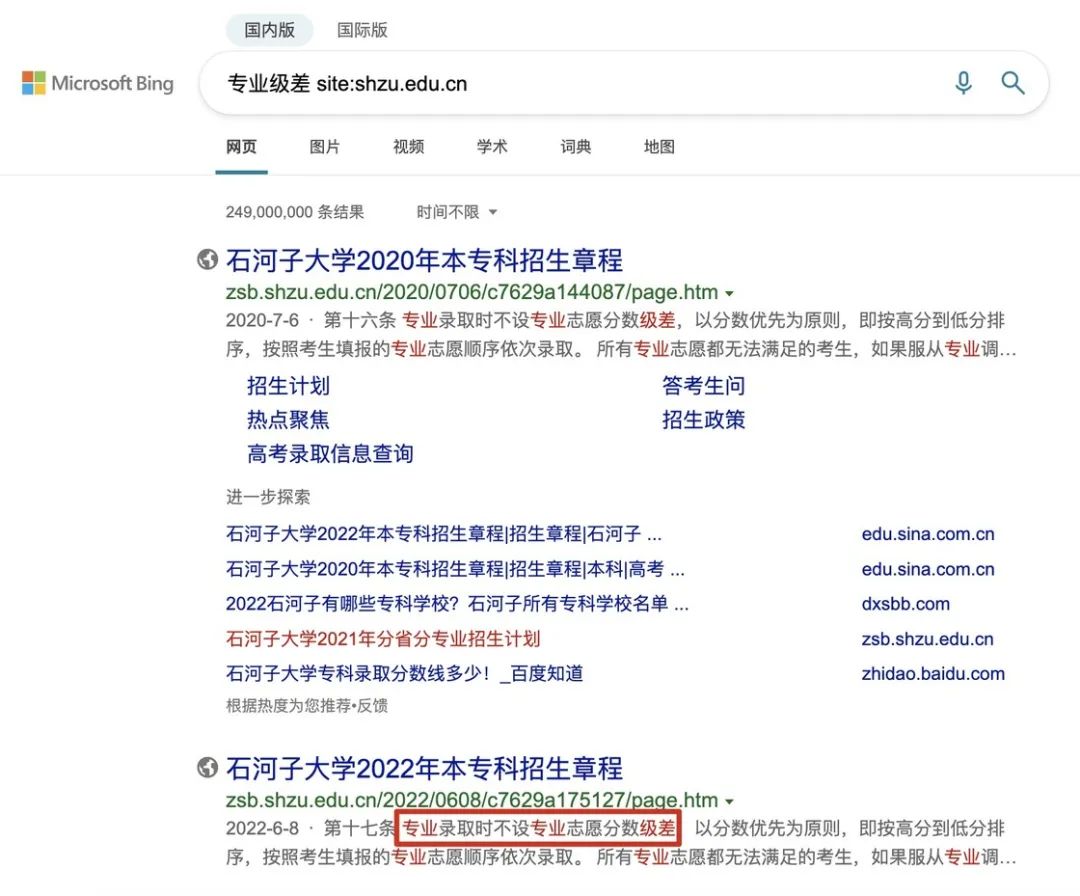Viewport: 1080px width, 896px height.
Task: Open 石河子大学2022年本专科招生章程|招生章程 explore link
Action: pyautogui.click(x=444, y=534)
